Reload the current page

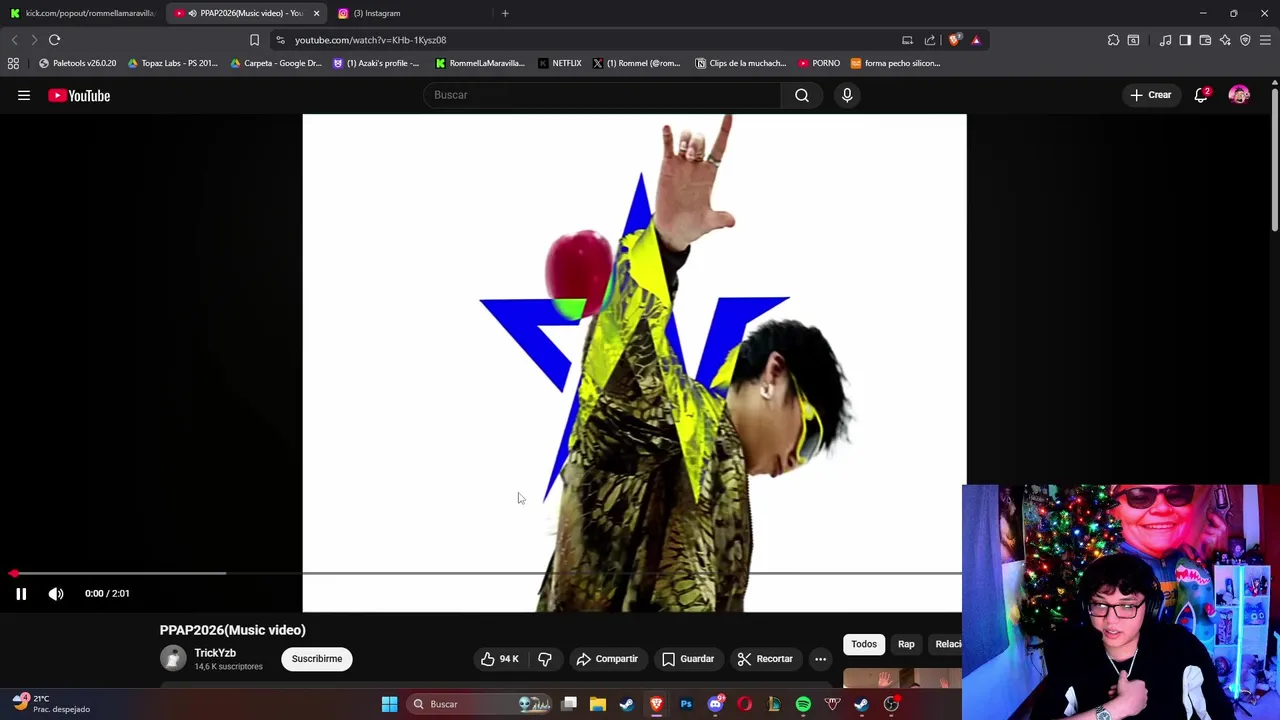(54, 40)
